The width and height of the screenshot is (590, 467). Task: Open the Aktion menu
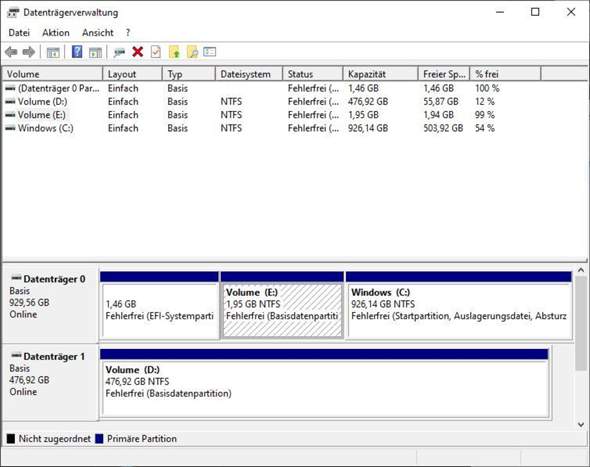coord(56,33)
